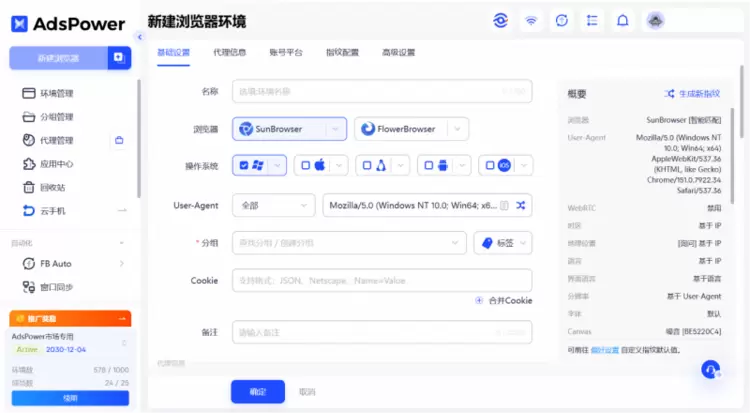Open the Android version dropdown arrow
Screen dimensions: 750x413
[x=462, y=166]
